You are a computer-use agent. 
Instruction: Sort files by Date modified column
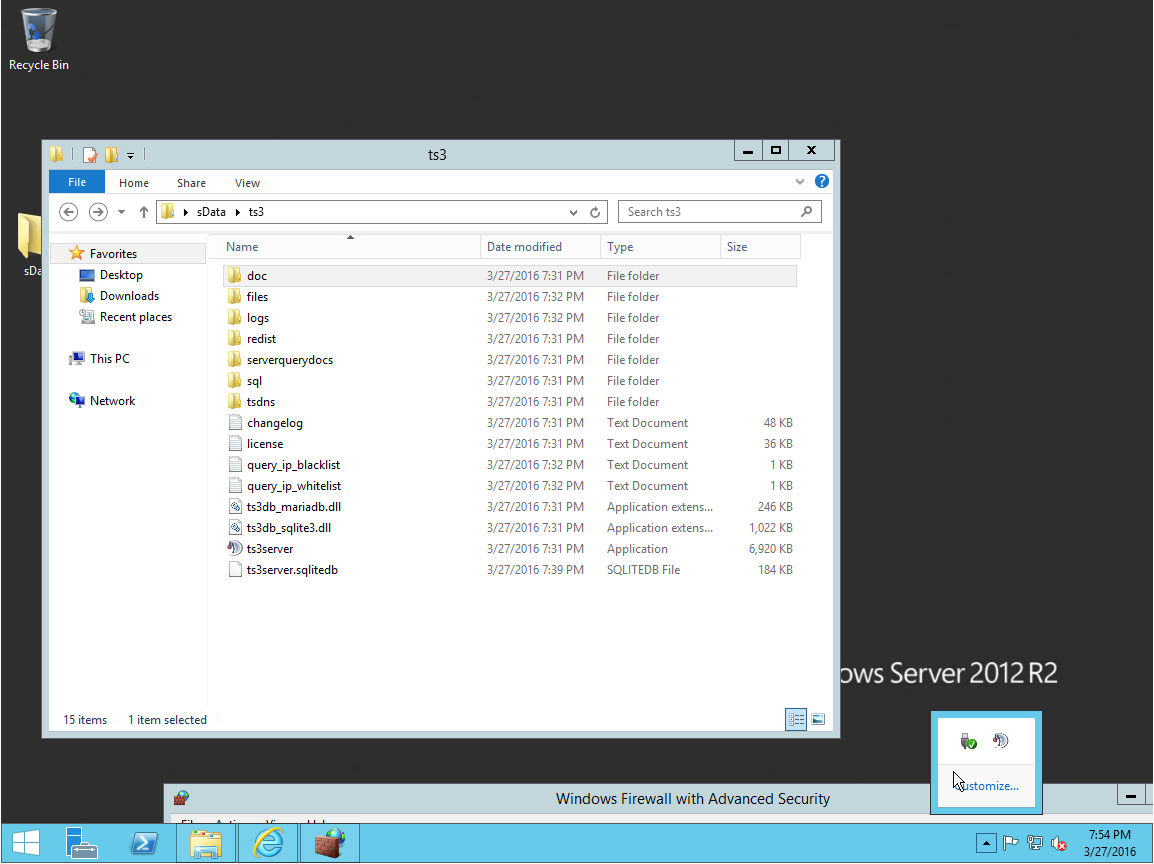click(x=524, y=247)
